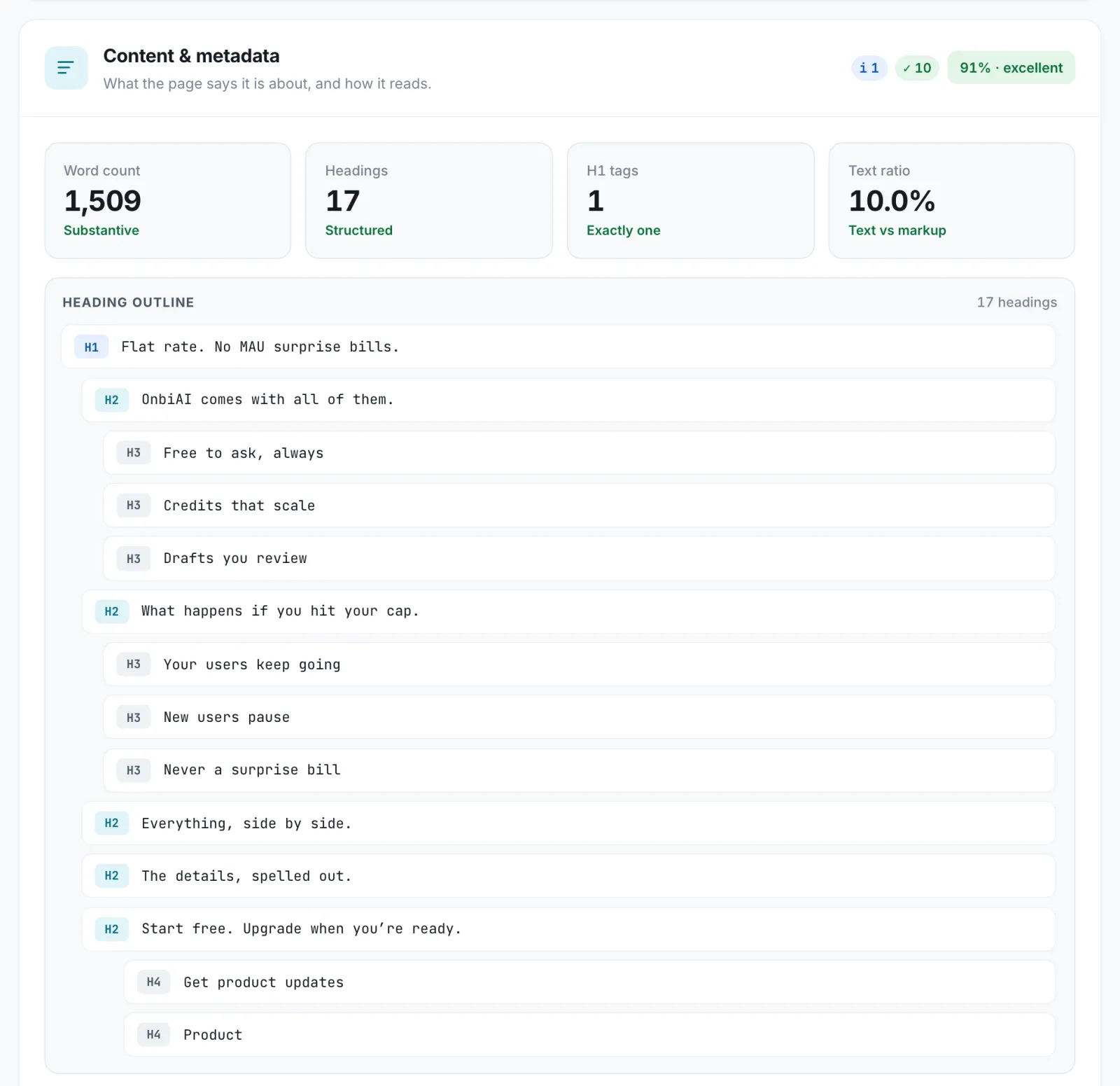Click the Content & metadata section icon
Screen dimensions: 1120x1086
coord(66,68)
